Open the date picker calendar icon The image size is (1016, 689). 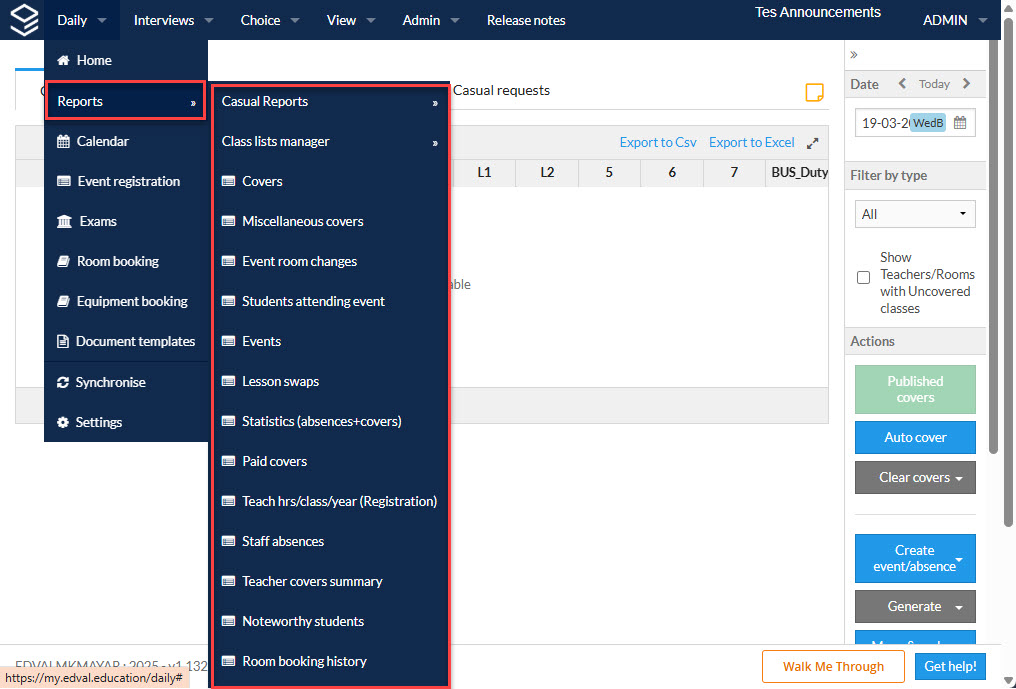coord(960,123)
